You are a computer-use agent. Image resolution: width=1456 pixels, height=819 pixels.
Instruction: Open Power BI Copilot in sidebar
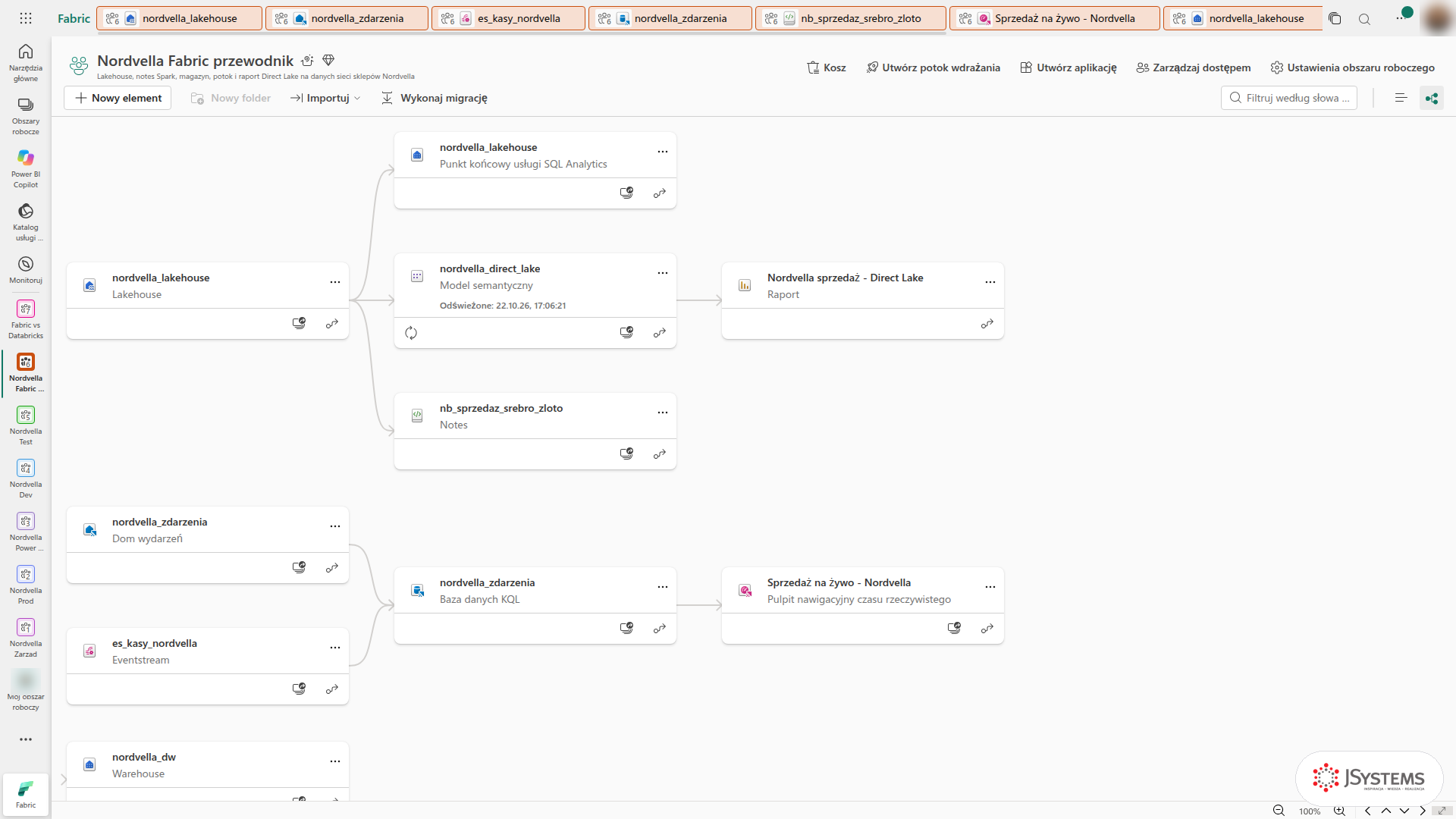click(x=26, y=168)
